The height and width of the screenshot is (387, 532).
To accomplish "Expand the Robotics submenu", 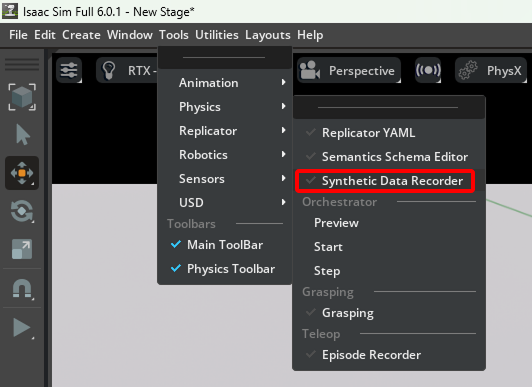I will [x=225, y=155].
